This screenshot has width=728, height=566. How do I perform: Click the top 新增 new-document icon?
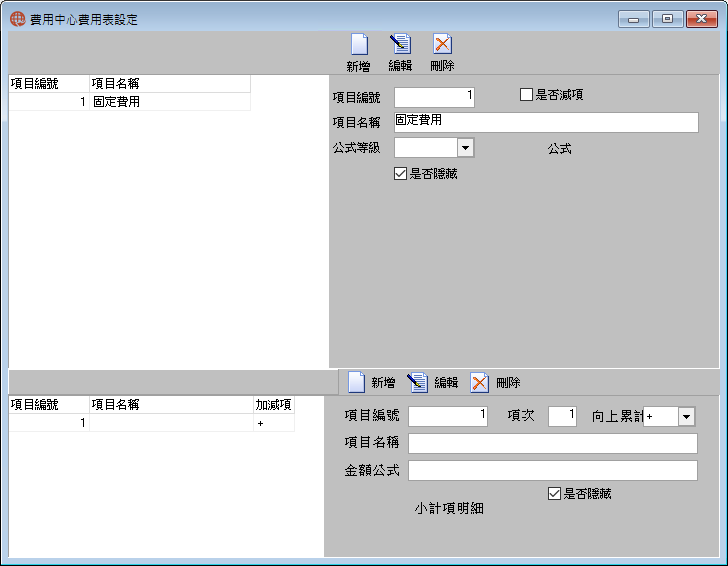359,45
